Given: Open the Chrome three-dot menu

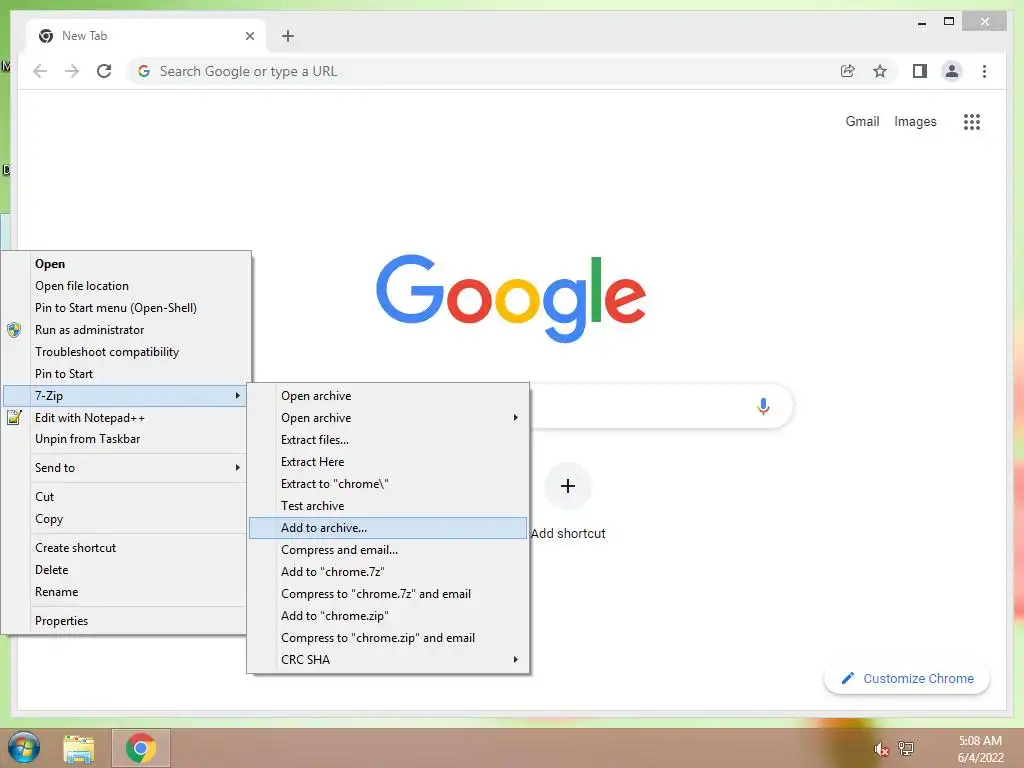Looking at the screenshot, I should pos(984,71).
